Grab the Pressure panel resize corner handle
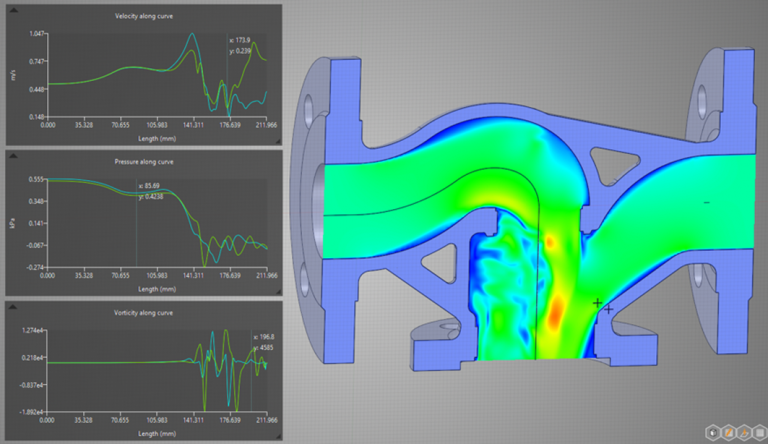 point(278,292)
